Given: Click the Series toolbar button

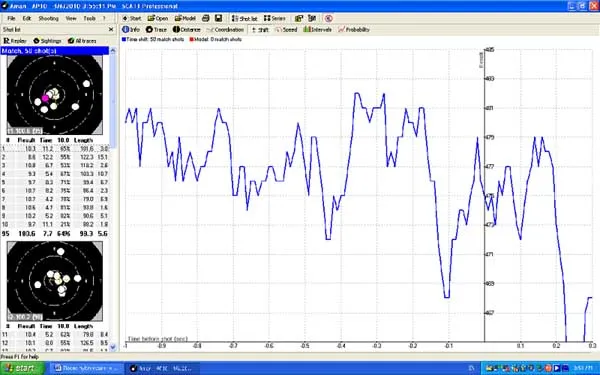Looking at the screenshot, I should coord(274,18).
